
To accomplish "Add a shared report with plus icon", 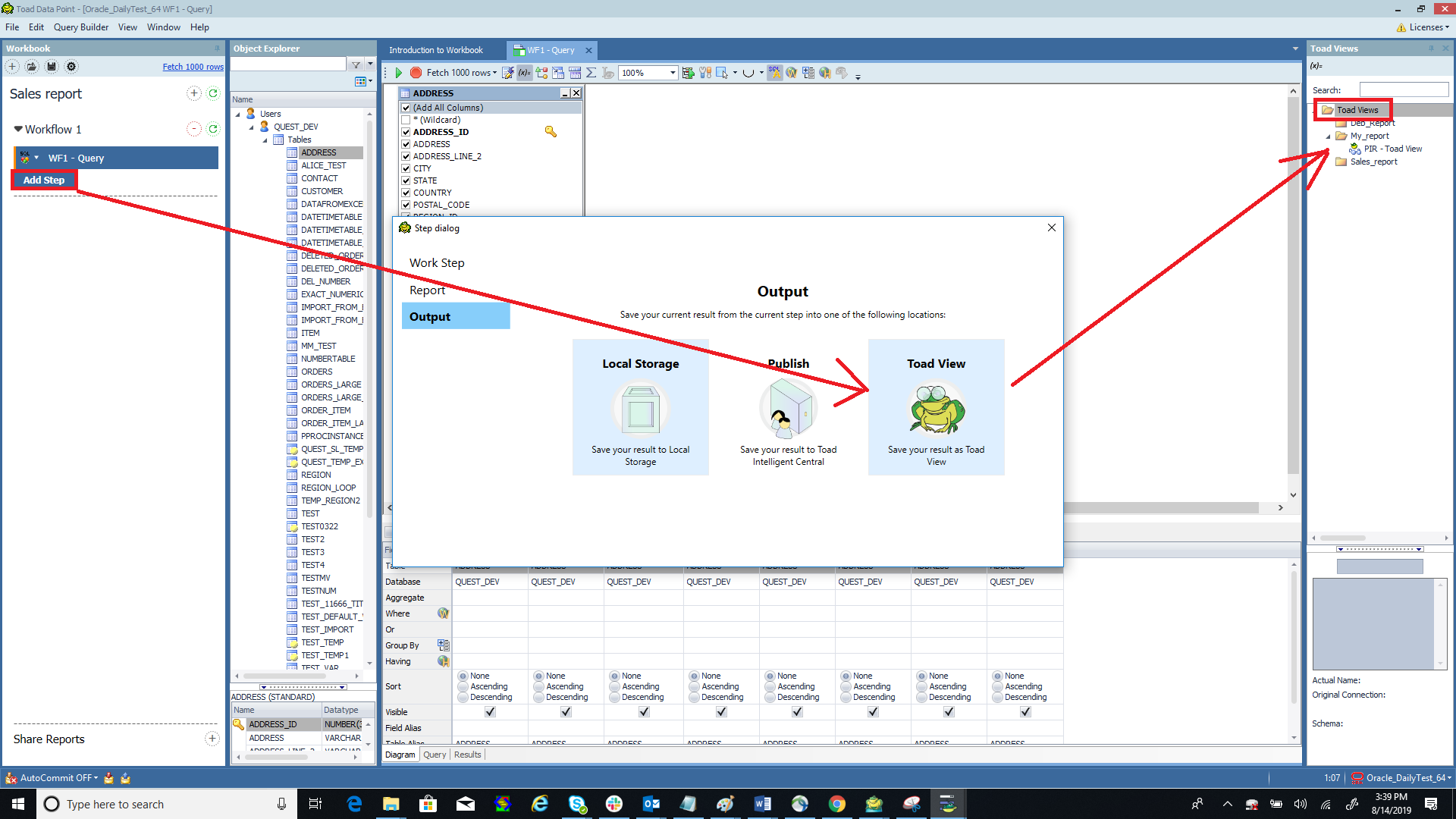I will pyautogui.click(x=212, y=739).
